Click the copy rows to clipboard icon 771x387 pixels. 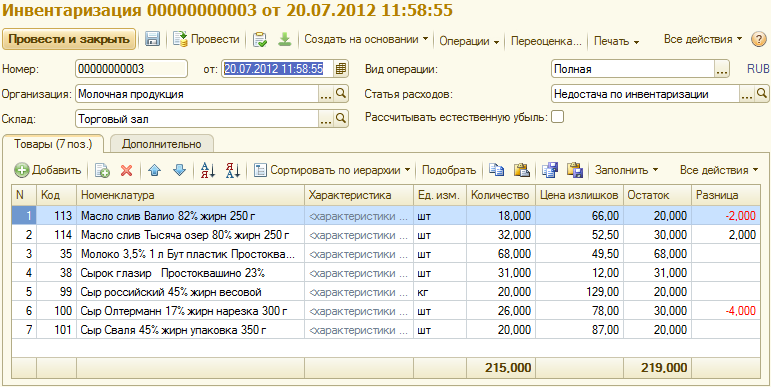[497, 170]
